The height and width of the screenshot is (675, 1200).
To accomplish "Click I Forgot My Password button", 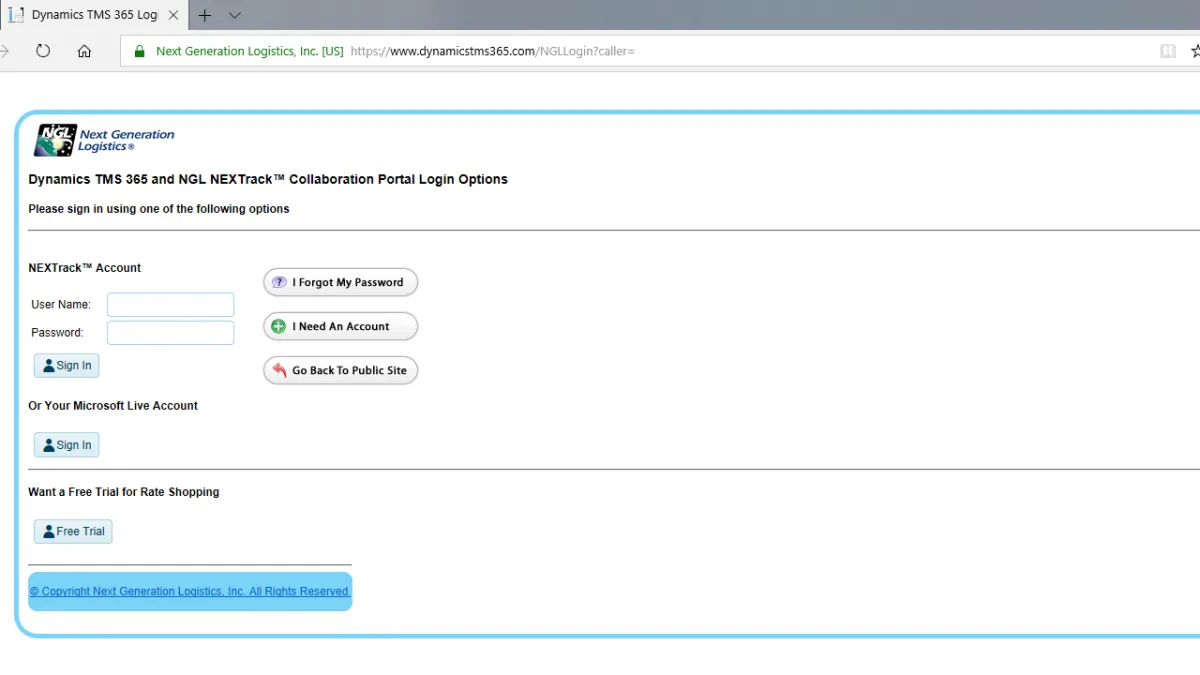I will [x=340, y=283].
